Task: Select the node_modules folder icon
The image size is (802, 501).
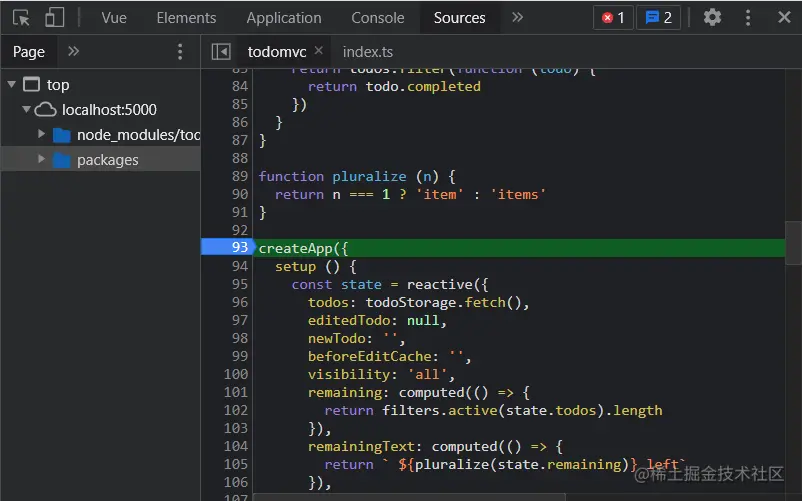Action: [x=62, y=135]
